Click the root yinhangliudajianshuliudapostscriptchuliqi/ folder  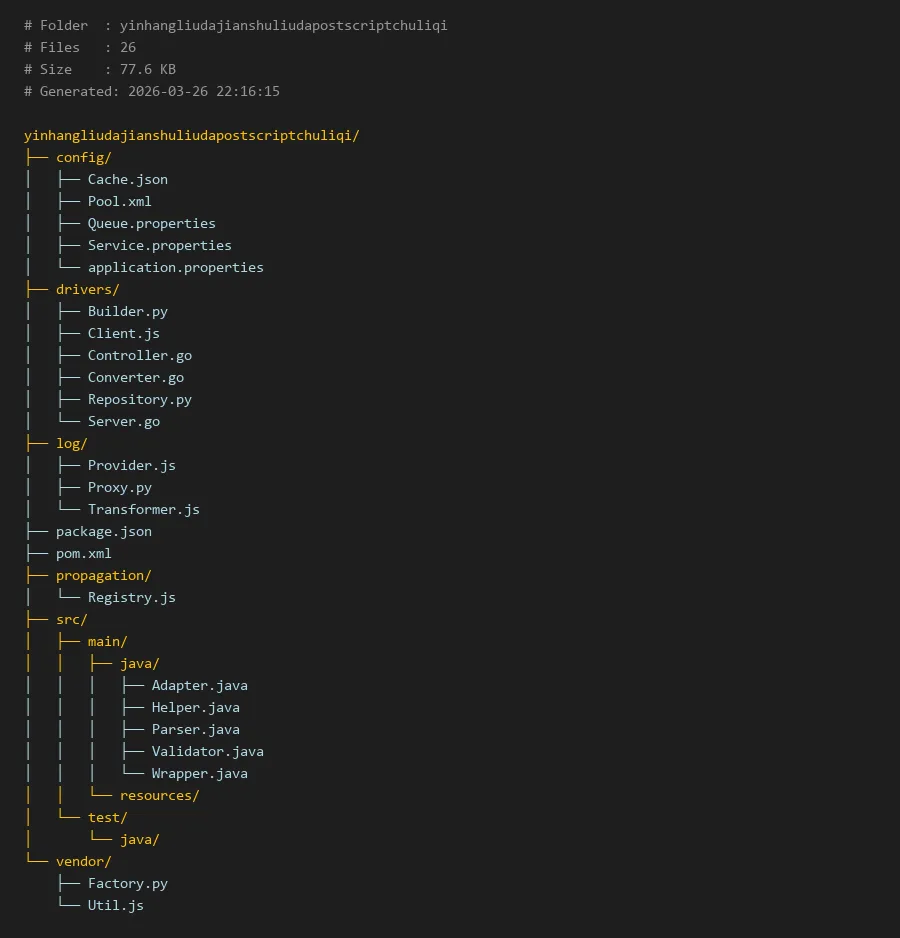[191, 136]
